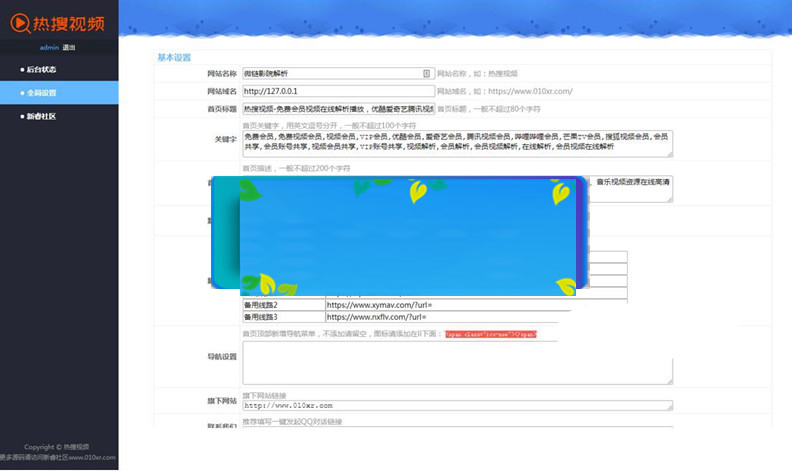Click the 首页标题 text field

[337, 108]
